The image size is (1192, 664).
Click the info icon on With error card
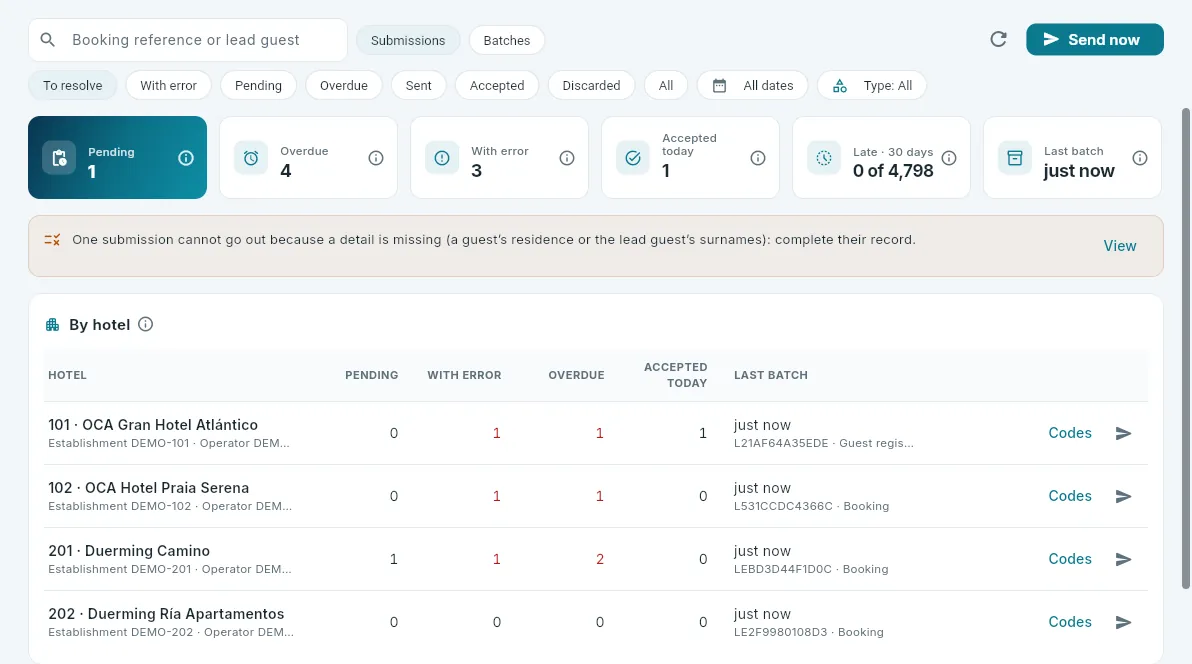pyautogui.click(x=566, y=158)
